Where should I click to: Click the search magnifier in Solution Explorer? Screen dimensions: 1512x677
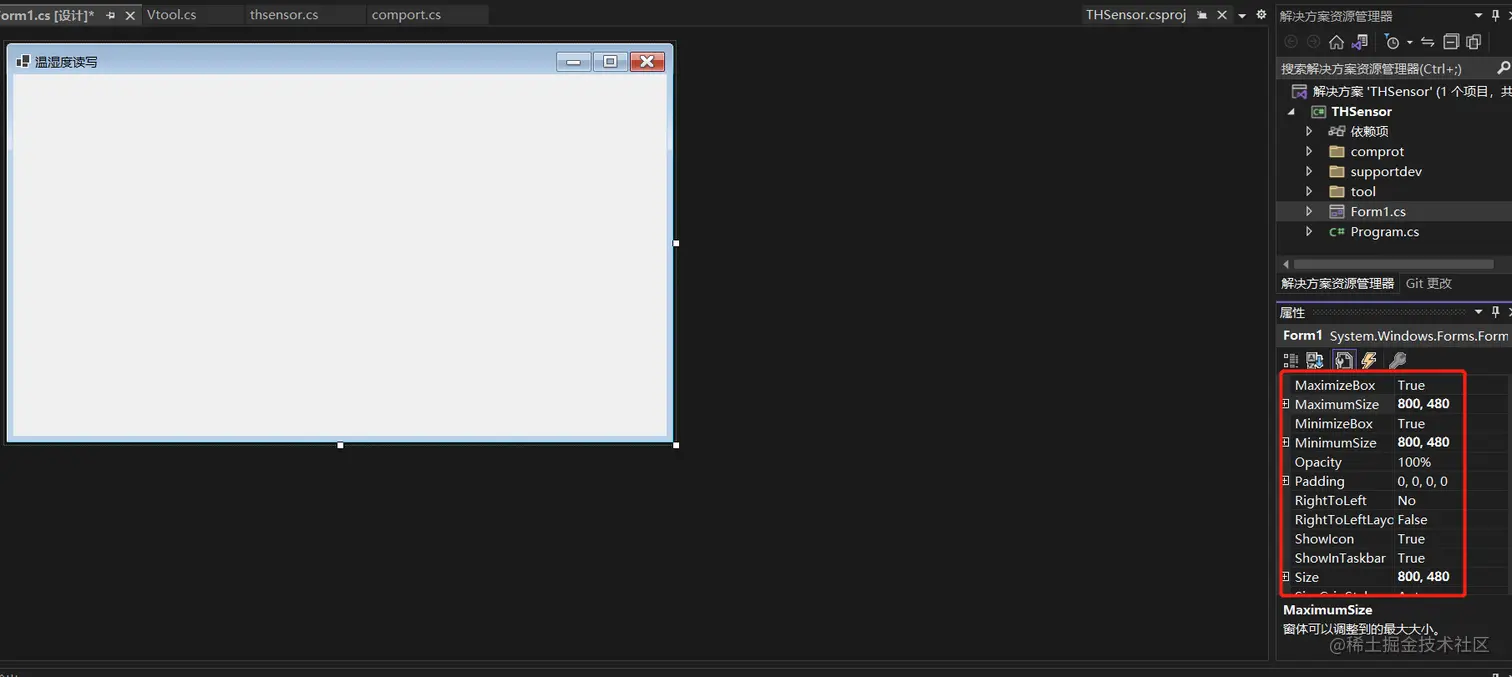[1503, 68]
